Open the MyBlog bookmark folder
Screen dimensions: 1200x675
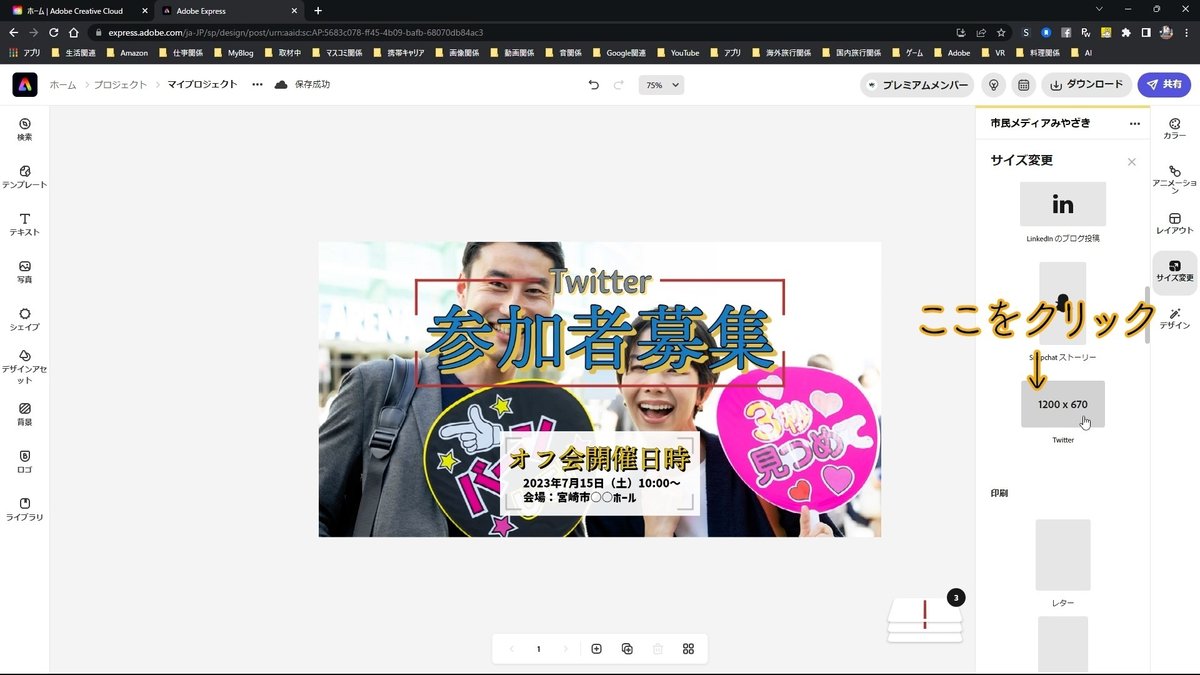coord(232,52)
